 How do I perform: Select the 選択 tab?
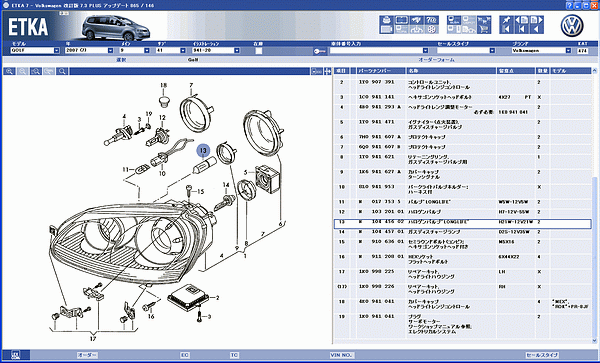pyautogui.click(x=121, y=60)
